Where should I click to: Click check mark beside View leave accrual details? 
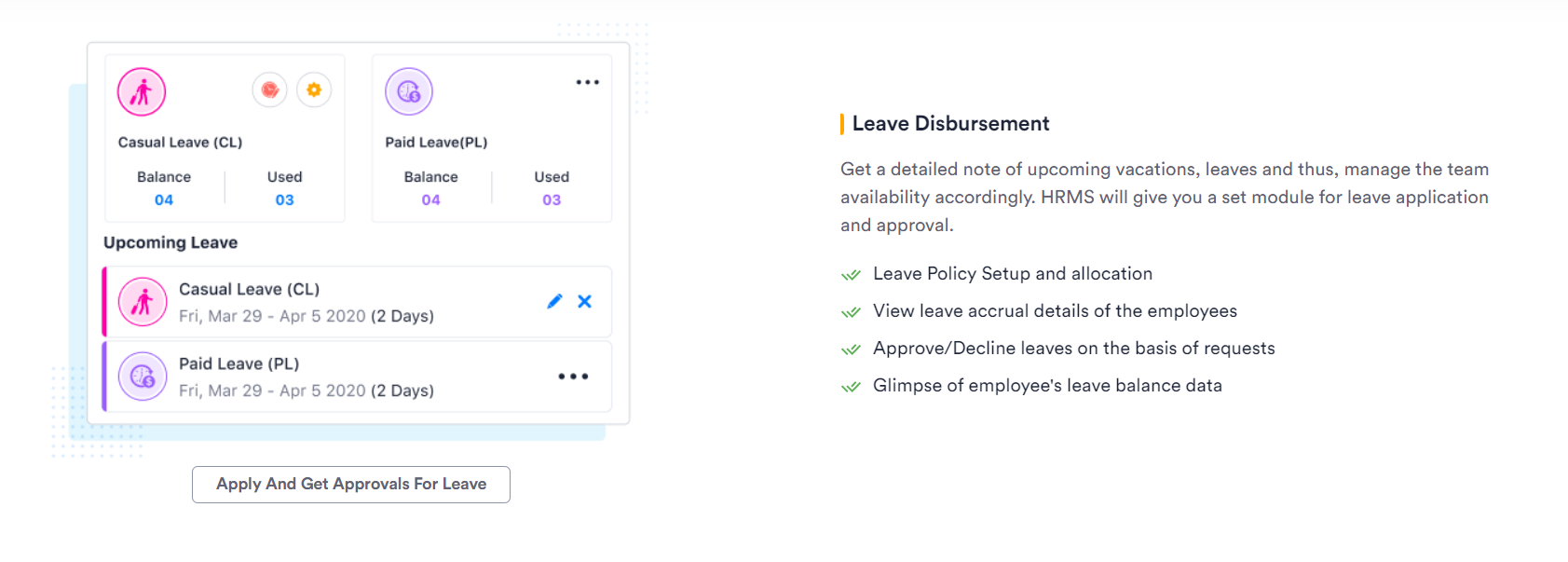[x=851, y=312]
